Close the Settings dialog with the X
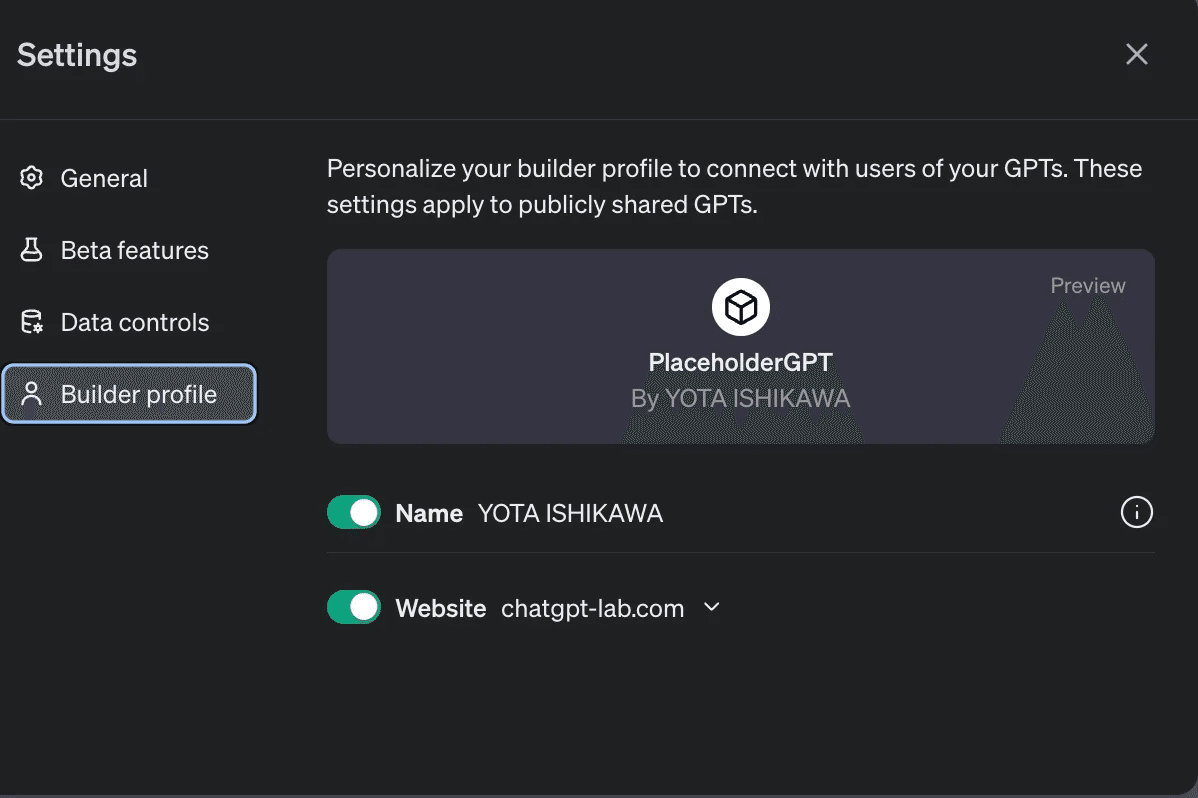Screen dimensions: 1198x798 point(1136,54)
